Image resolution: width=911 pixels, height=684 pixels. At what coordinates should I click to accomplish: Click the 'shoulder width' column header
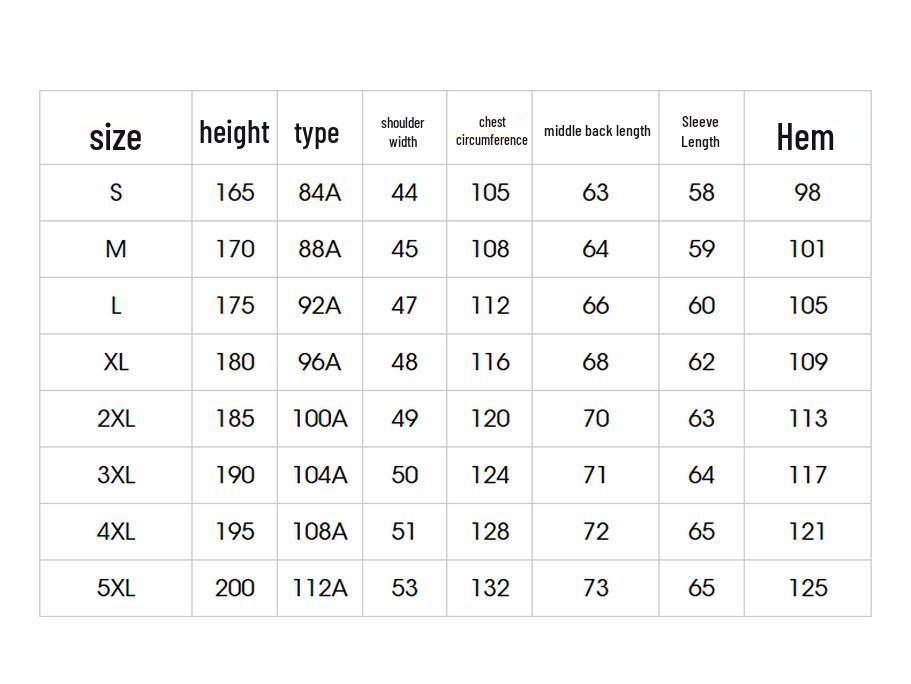(x=403, y=132)
